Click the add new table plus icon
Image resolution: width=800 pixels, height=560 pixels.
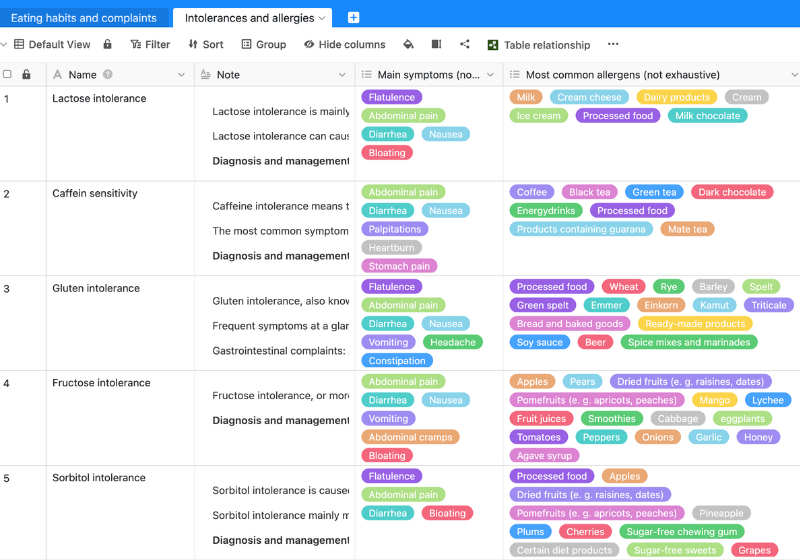[353, 18]
